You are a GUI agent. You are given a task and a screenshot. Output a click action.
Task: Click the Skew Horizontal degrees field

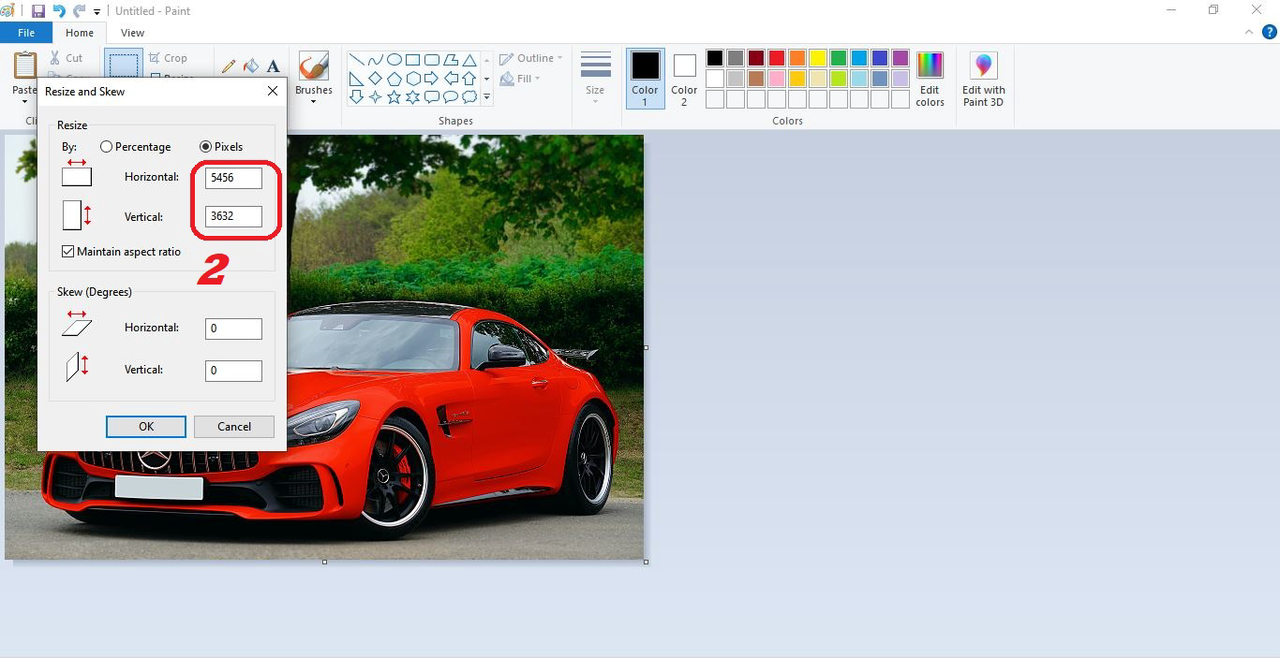pyautogui.click(x=233, y=329)
